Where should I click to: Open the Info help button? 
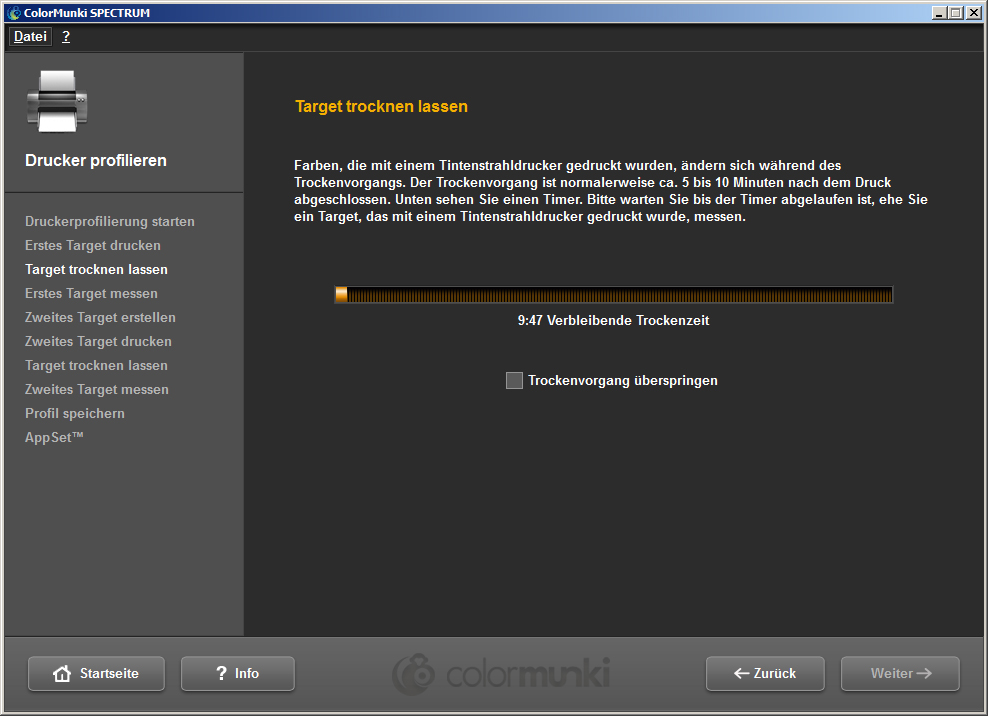[238, 673]
